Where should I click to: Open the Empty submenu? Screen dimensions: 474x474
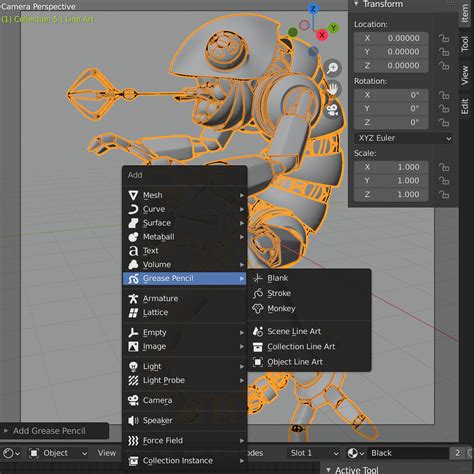185,333
